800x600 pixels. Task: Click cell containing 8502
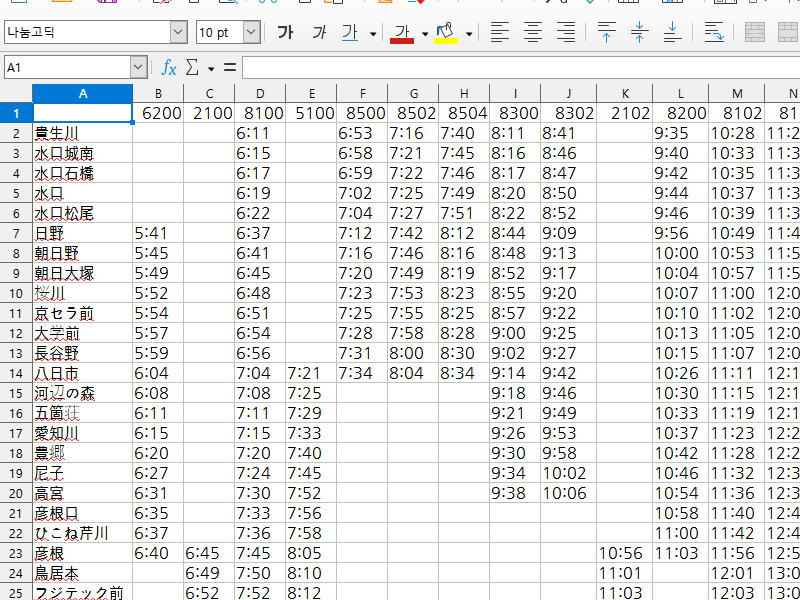click(413, 113)
